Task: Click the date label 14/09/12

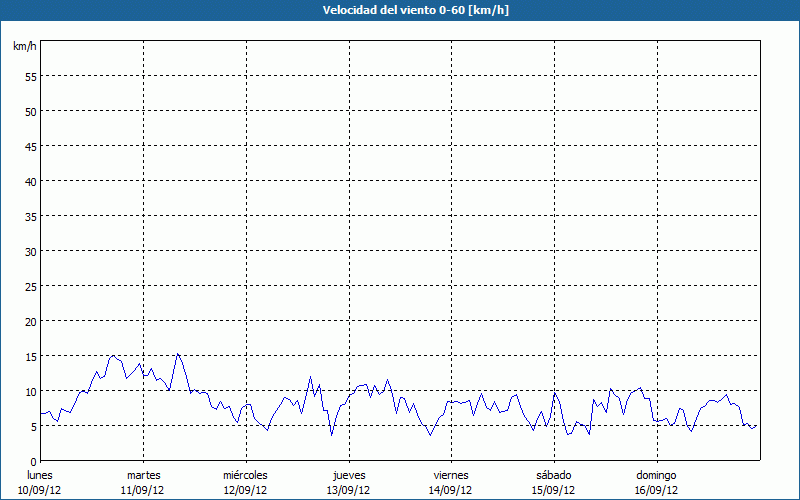Action: pos(450,490)
